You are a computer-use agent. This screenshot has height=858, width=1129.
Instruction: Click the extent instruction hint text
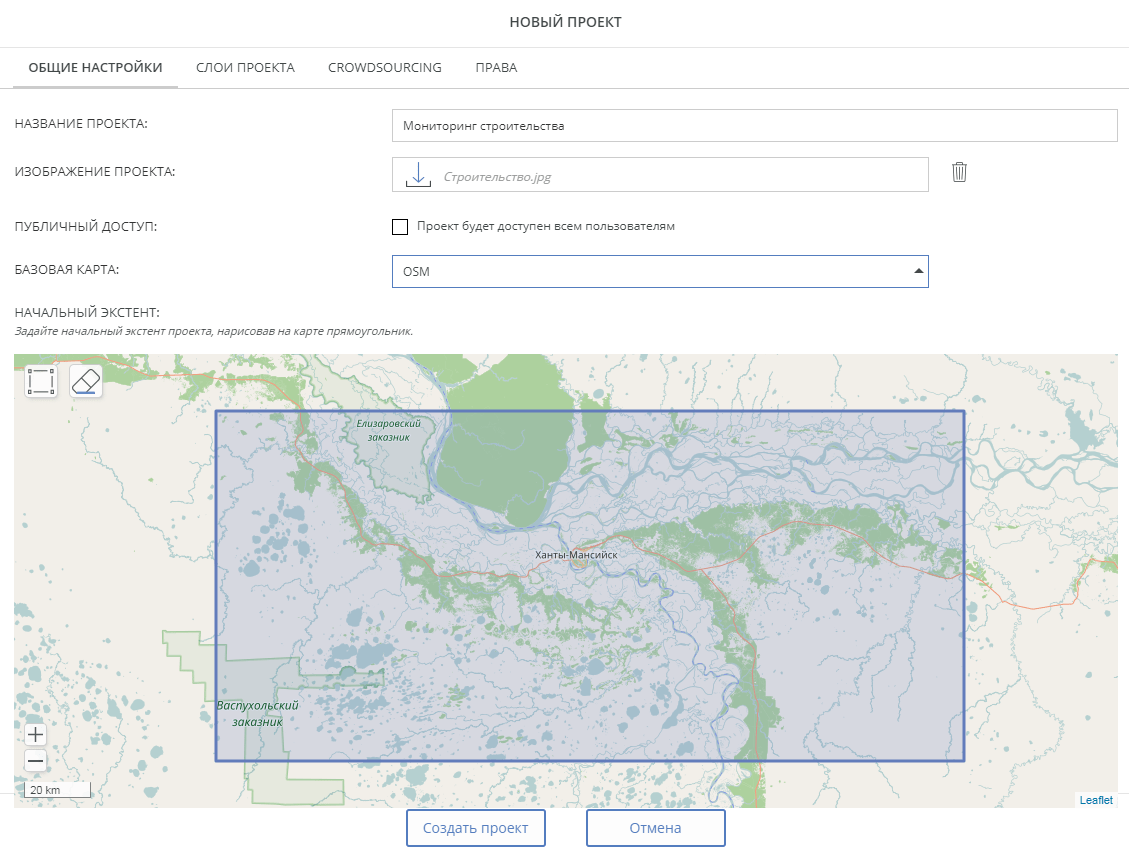(x=214, y=331)
